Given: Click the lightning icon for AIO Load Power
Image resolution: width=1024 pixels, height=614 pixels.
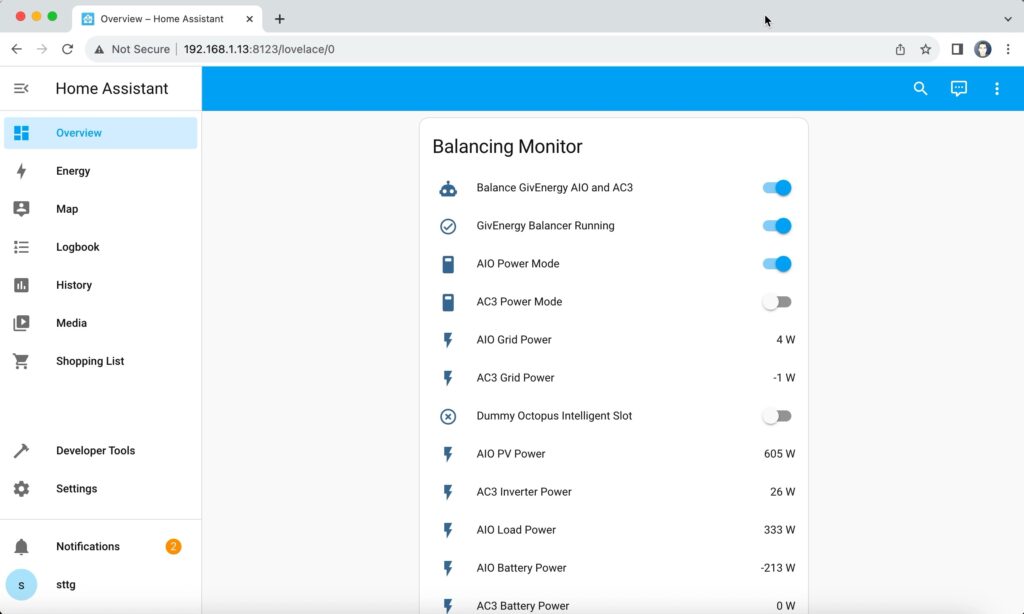Looking at the screenshot, I should pyautogui.click(x=448, y=530).
